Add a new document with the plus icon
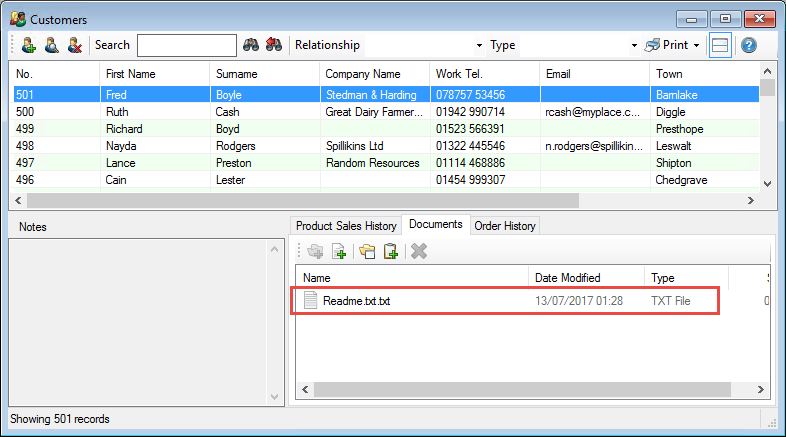Viewport: 786px width, 437px height. [339, 252]
